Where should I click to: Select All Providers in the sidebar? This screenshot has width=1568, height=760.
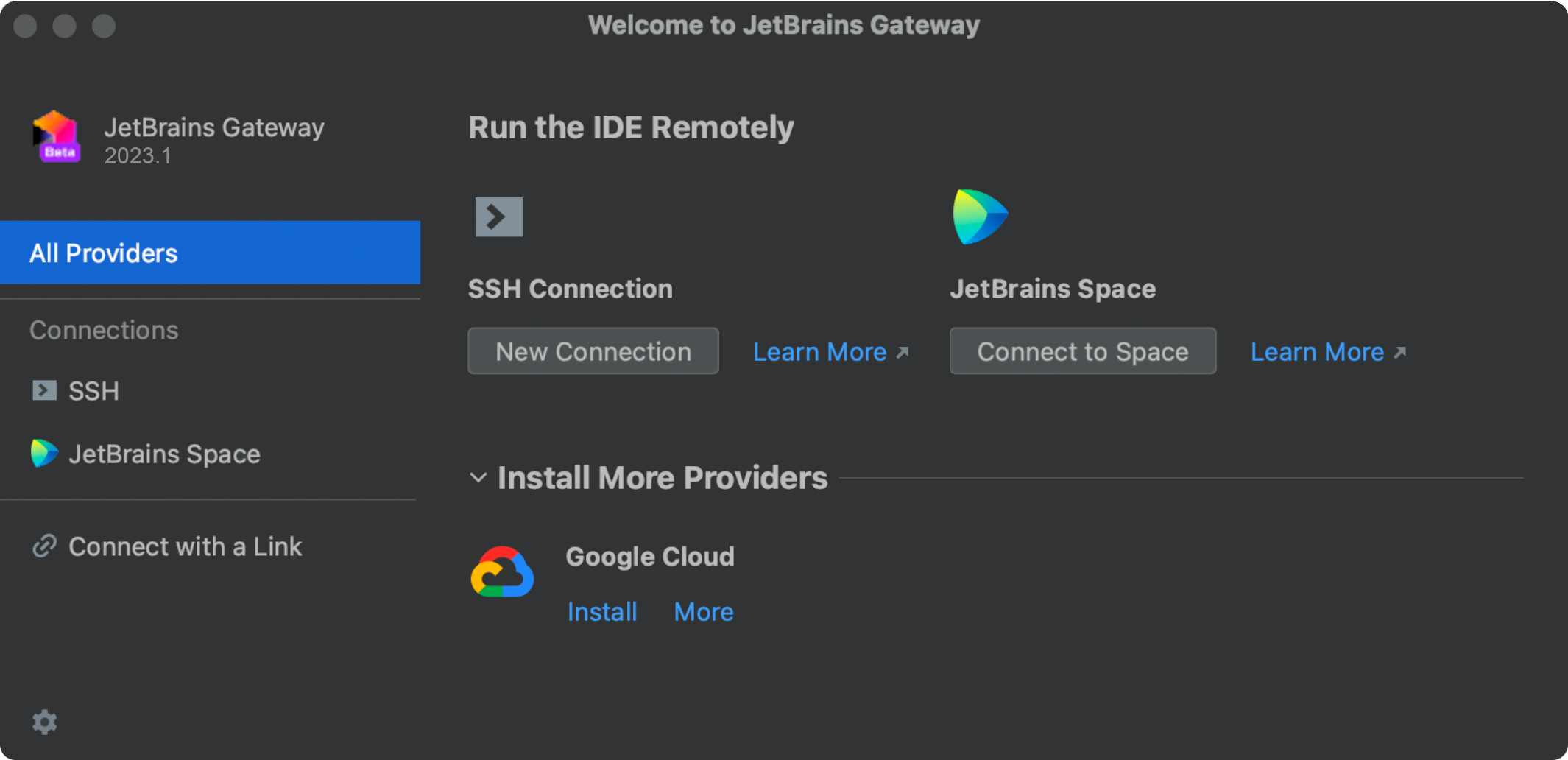click(x=103, y=253)
